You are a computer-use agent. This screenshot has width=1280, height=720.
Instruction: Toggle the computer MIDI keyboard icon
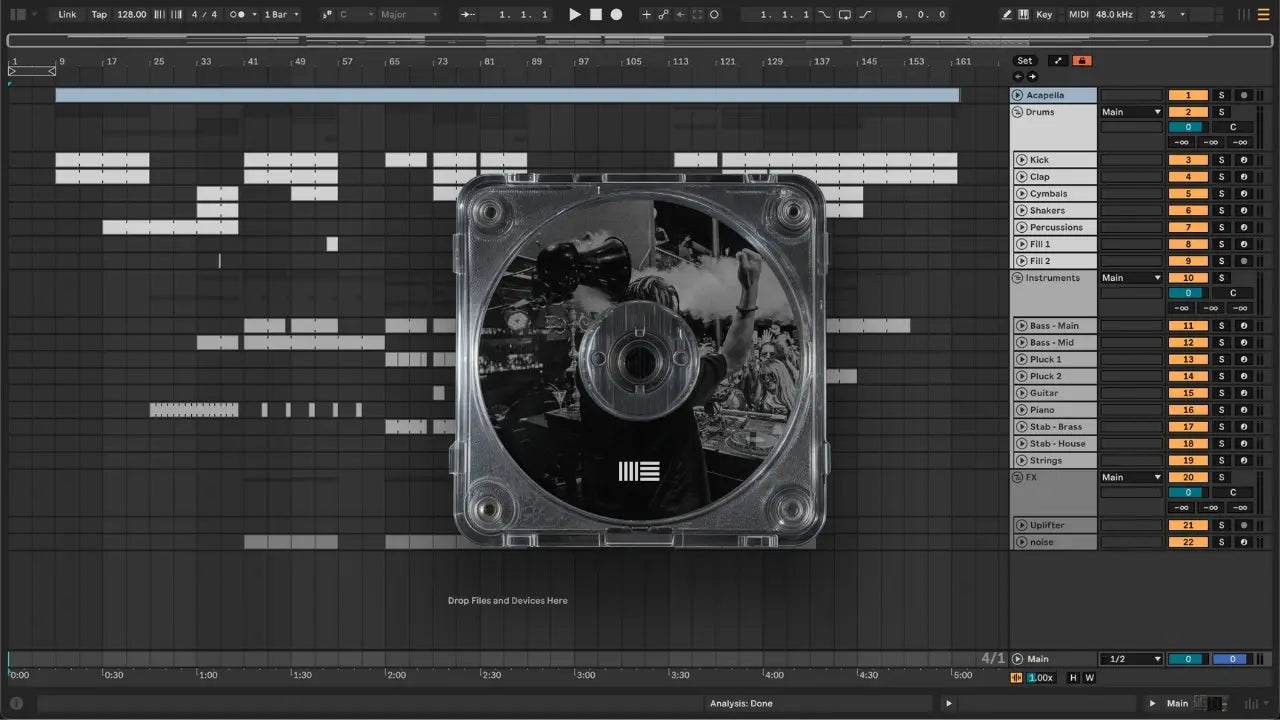pyautogui.click(x=1023, y=15)
